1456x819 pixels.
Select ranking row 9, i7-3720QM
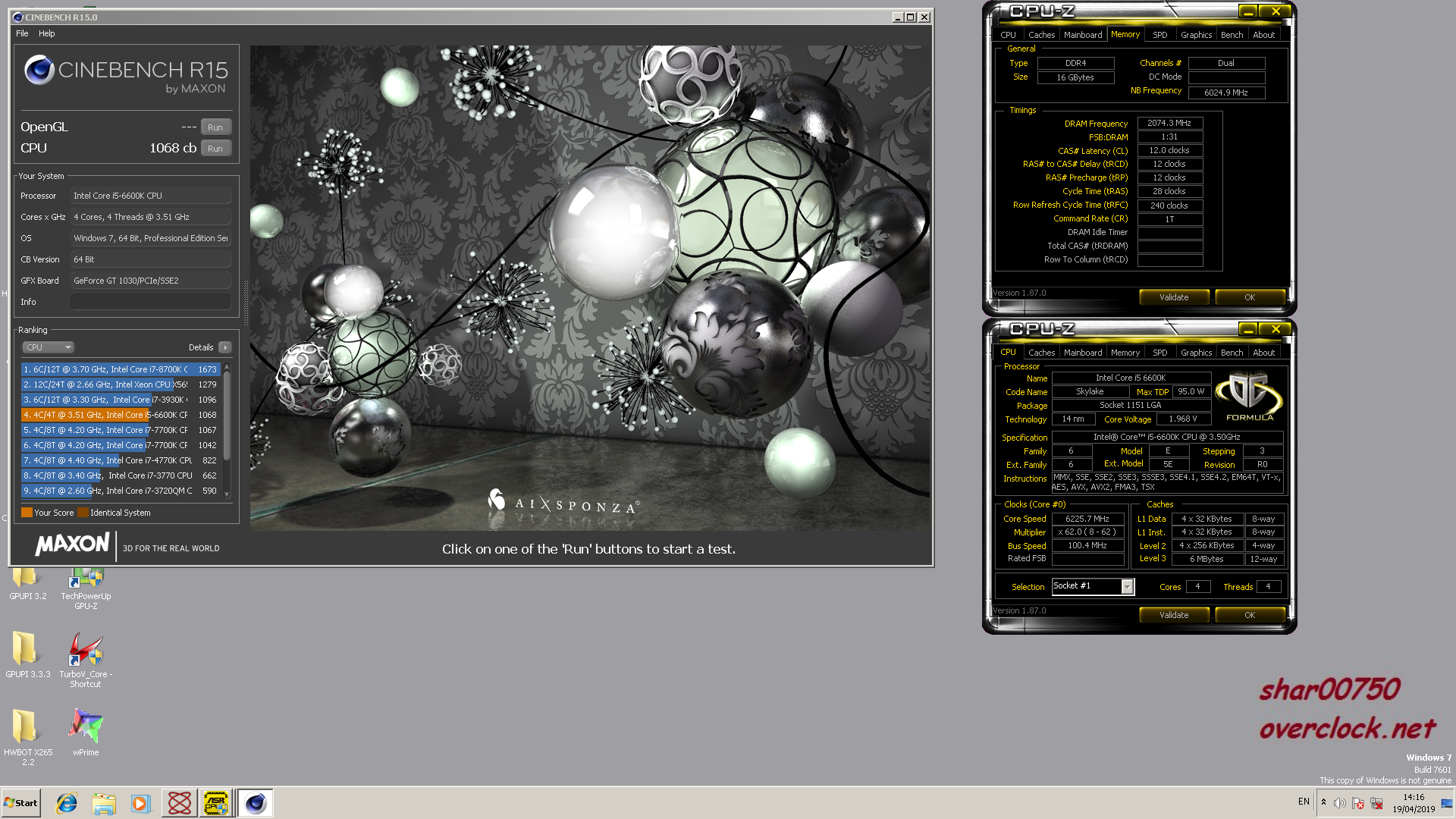click(121, 491)
